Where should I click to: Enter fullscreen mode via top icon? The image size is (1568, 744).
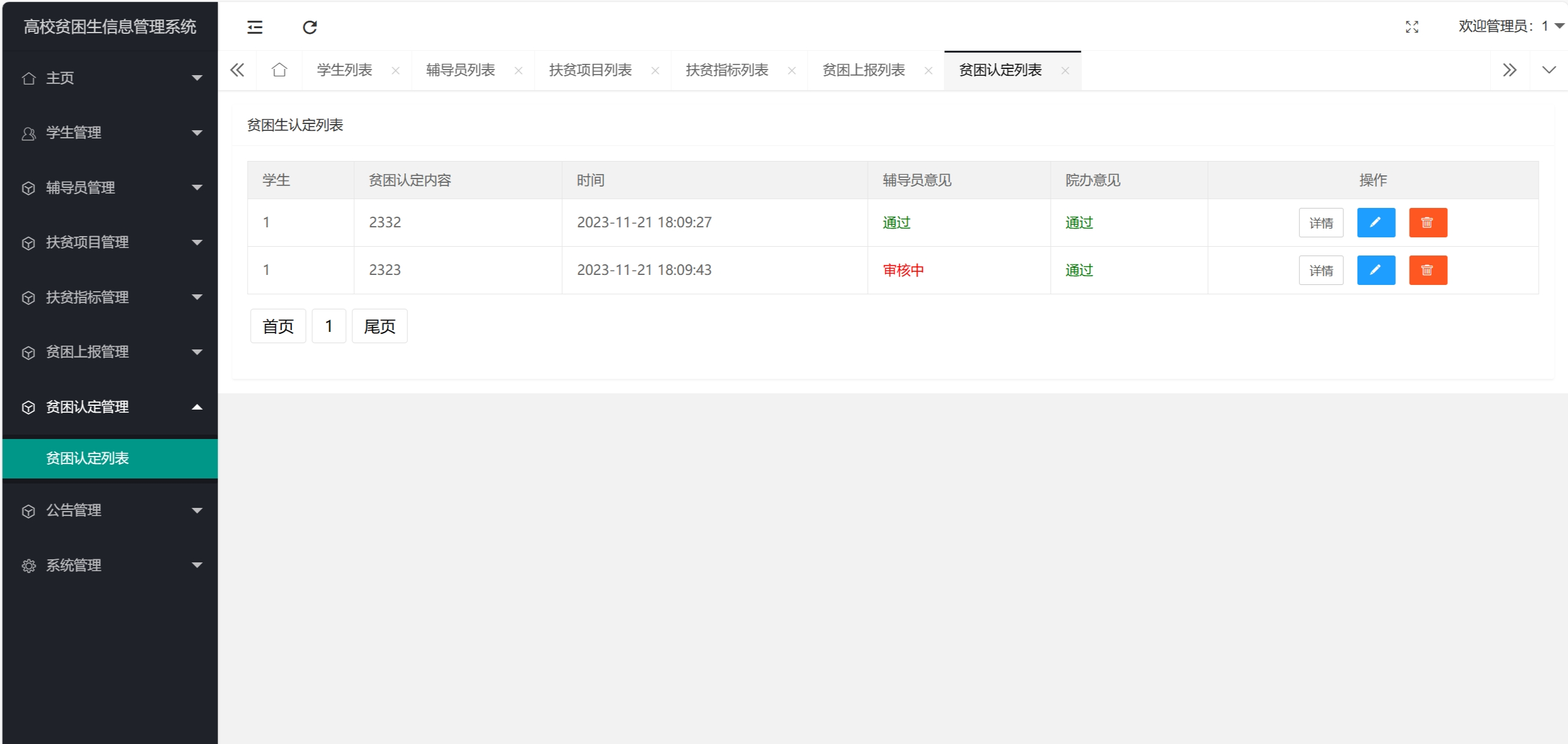tap(1412, 27)
